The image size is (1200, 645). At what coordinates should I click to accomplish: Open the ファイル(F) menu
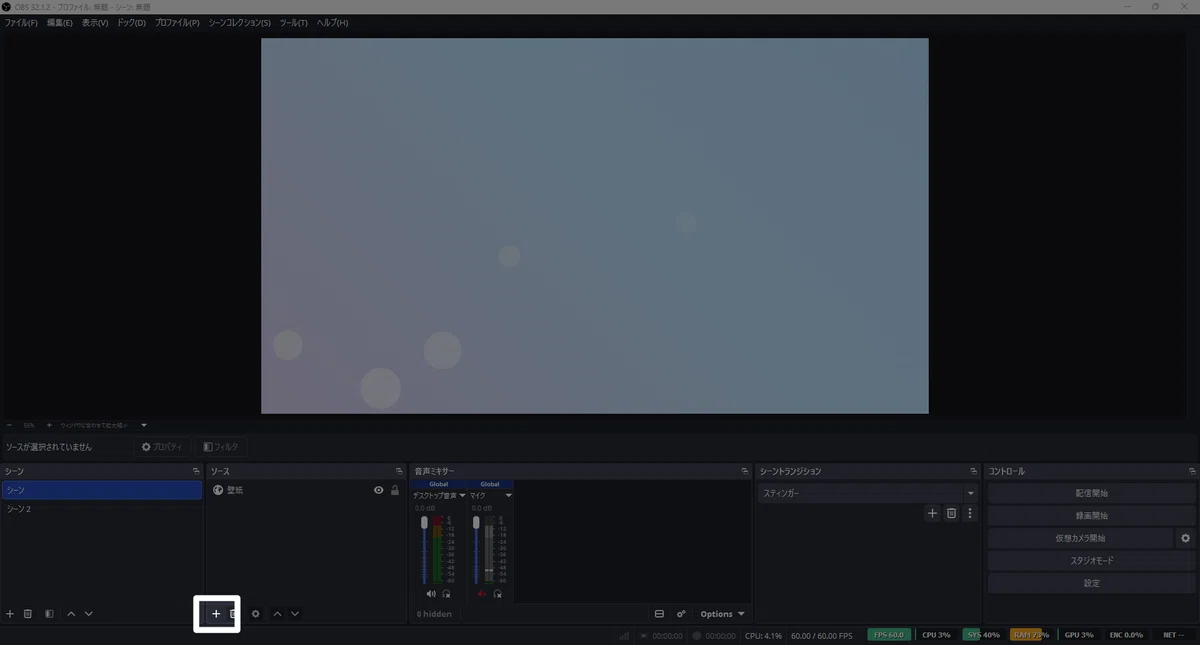[21, 22]
